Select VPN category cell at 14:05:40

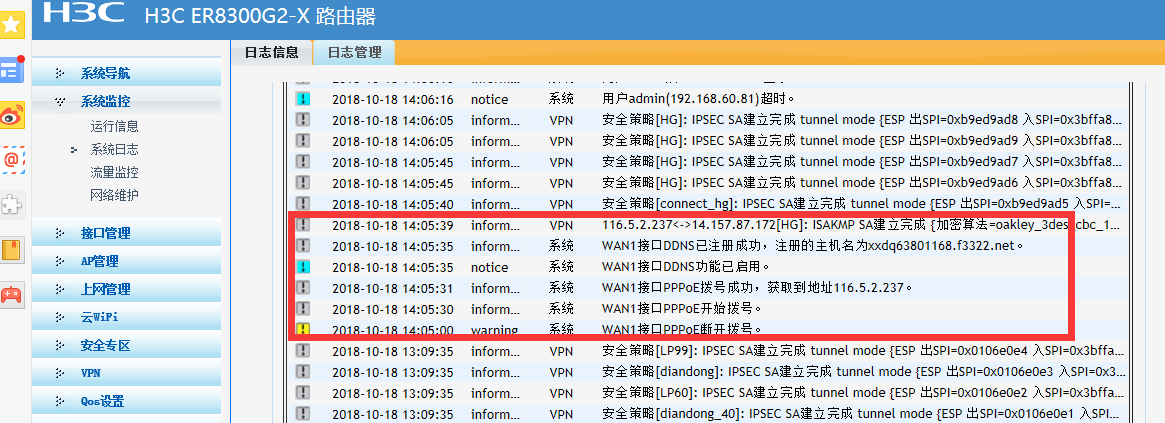pos(561,204)
